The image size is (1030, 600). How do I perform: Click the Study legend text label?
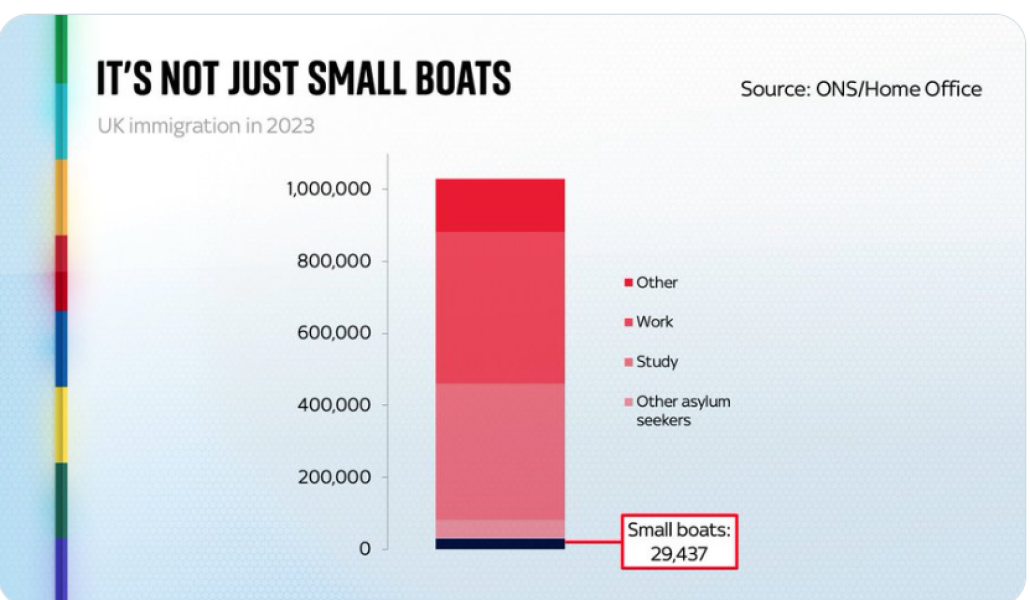click(x=657, y=362)
